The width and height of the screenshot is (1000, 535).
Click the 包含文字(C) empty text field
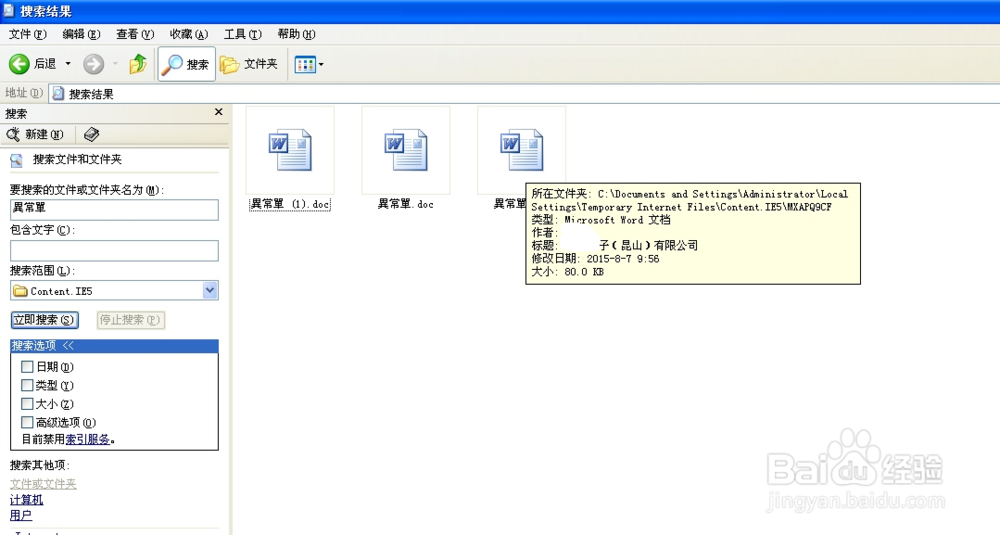114,250
